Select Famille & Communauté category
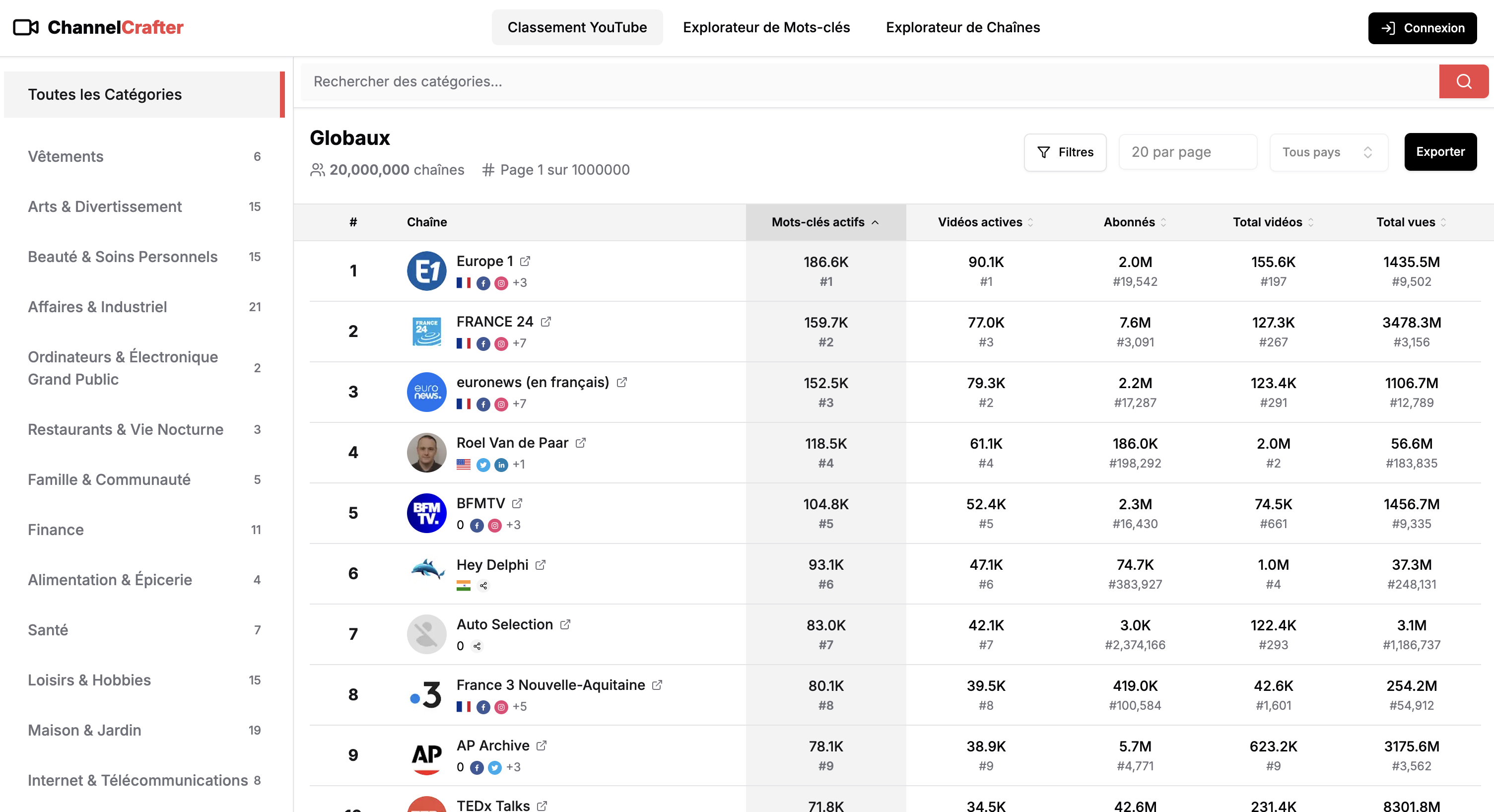Image resolution: width=1494 pixels, height=812 pixels. click(144, 479)
